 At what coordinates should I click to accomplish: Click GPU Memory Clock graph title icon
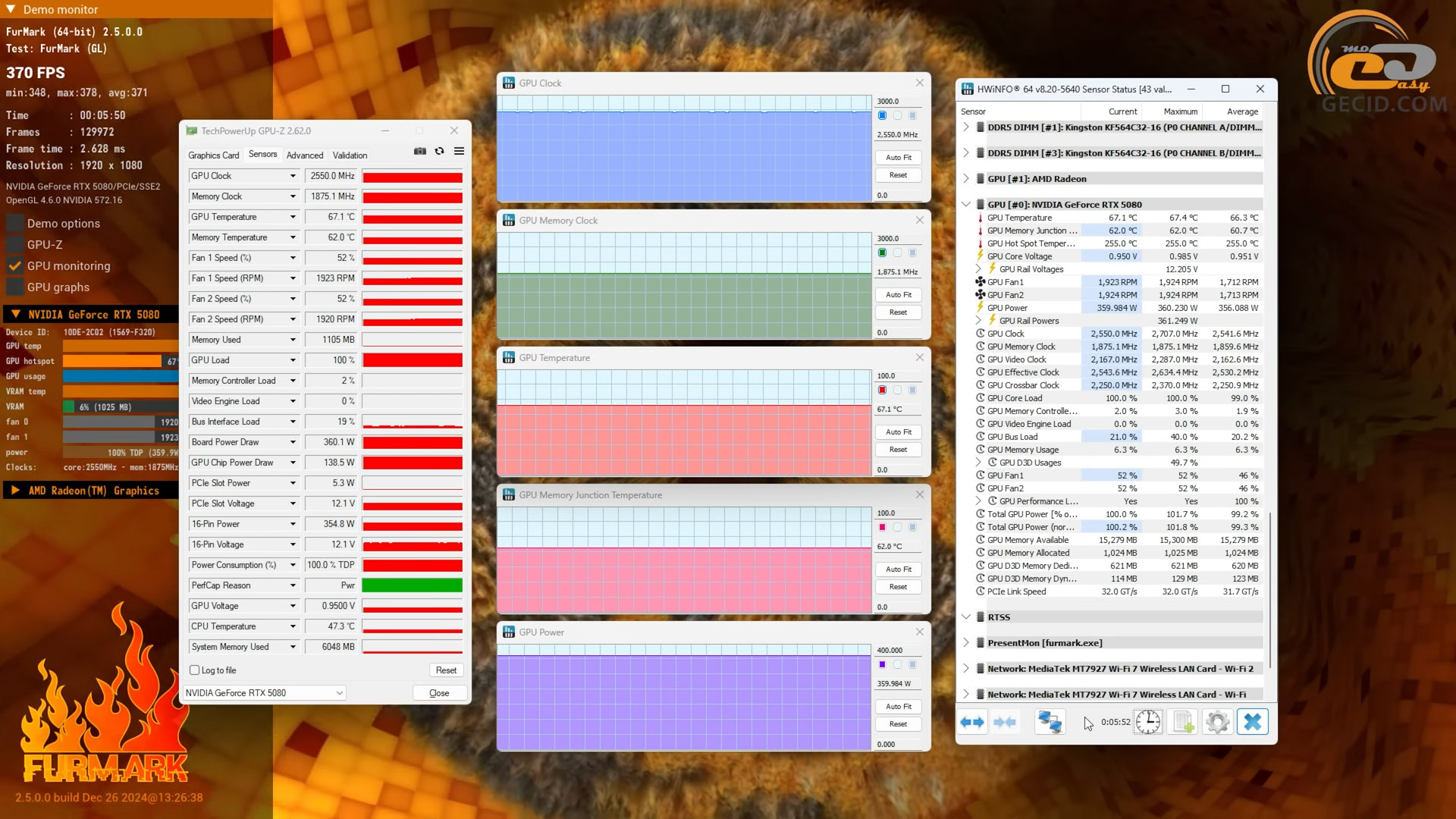pos(509,221)
